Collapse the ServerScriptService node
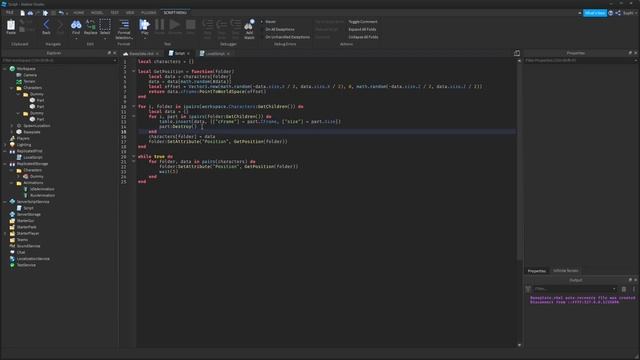The image size is (640, 360). click(5, 202)
